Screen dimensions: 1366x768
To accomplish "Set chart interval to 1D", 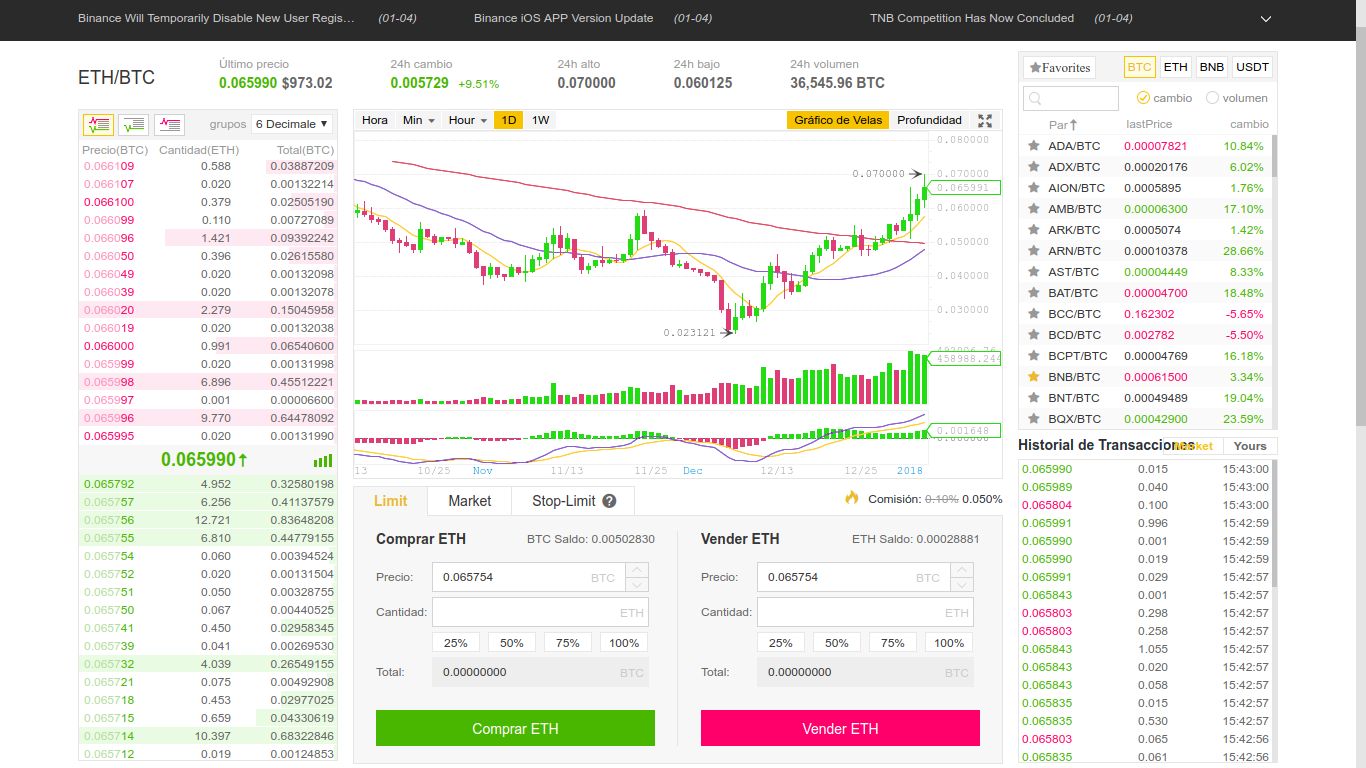I will point(509,120).
